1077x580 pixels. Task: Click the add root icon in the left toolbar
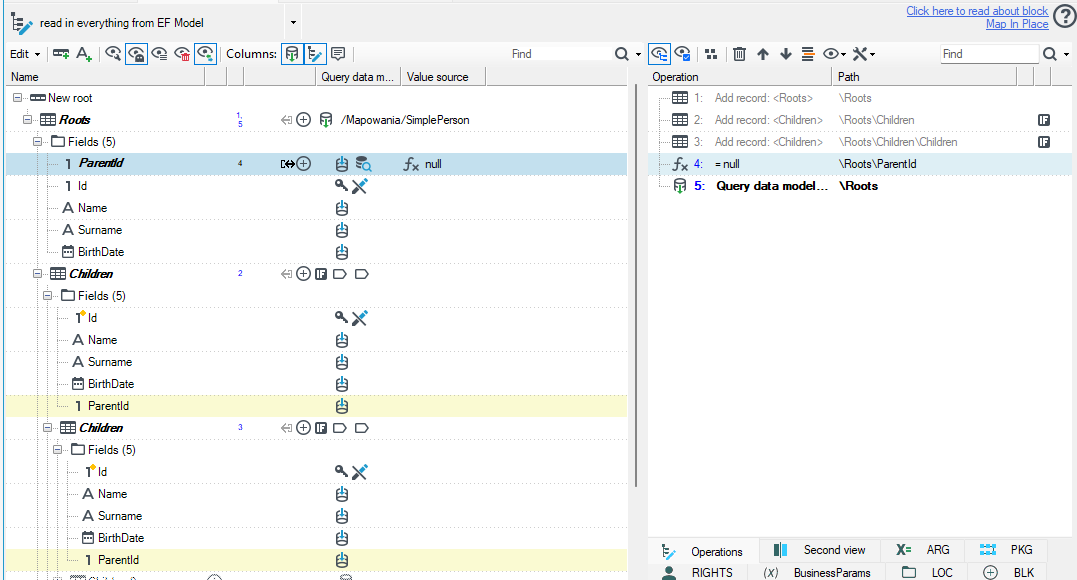click(x=61, y=54)
